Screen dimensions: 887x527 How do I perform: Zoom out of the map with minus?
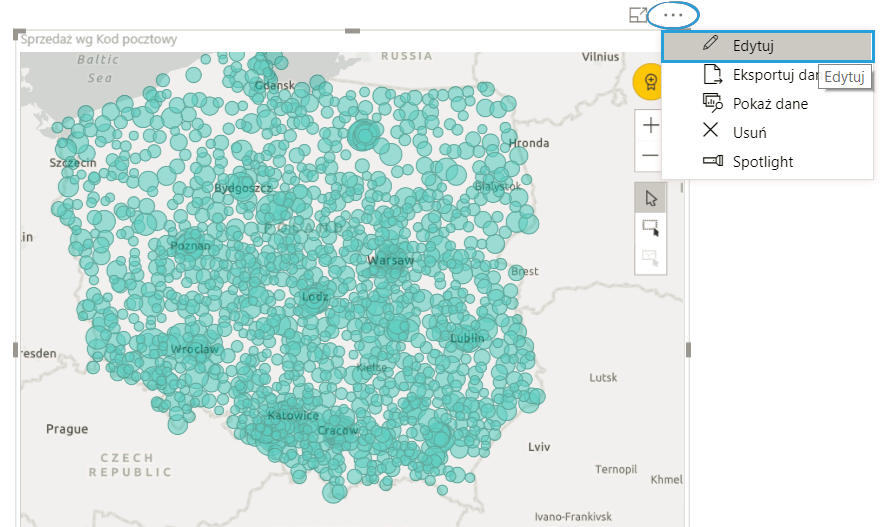[650, 155]
